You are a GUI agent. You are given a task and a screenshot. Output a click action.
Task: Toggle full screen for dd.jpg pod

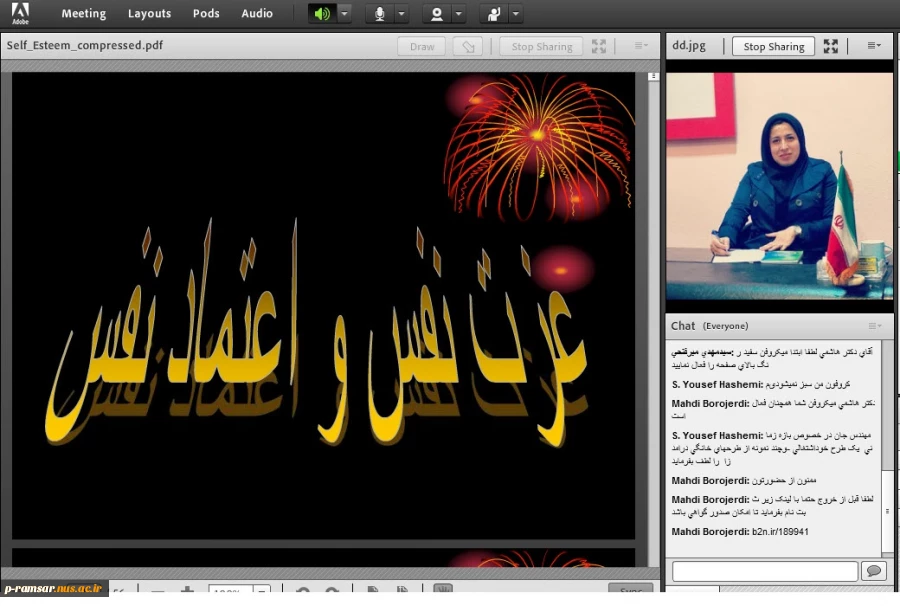[x=831, y=46]
